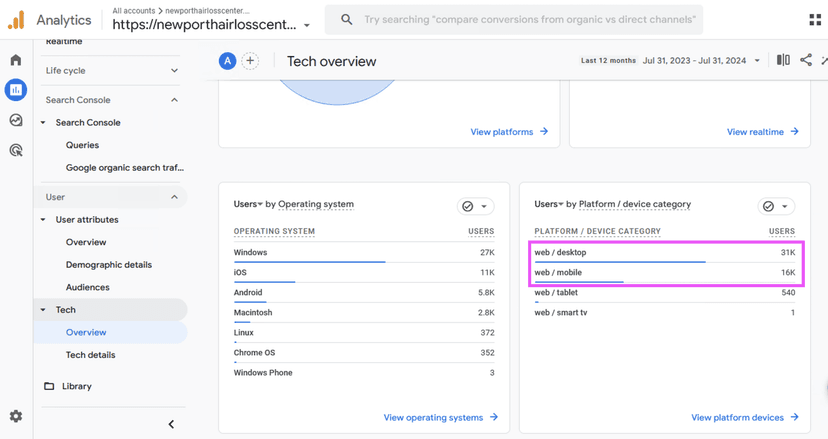
Task: Add a new comparison with plus icon
Action: coord(250,61)
